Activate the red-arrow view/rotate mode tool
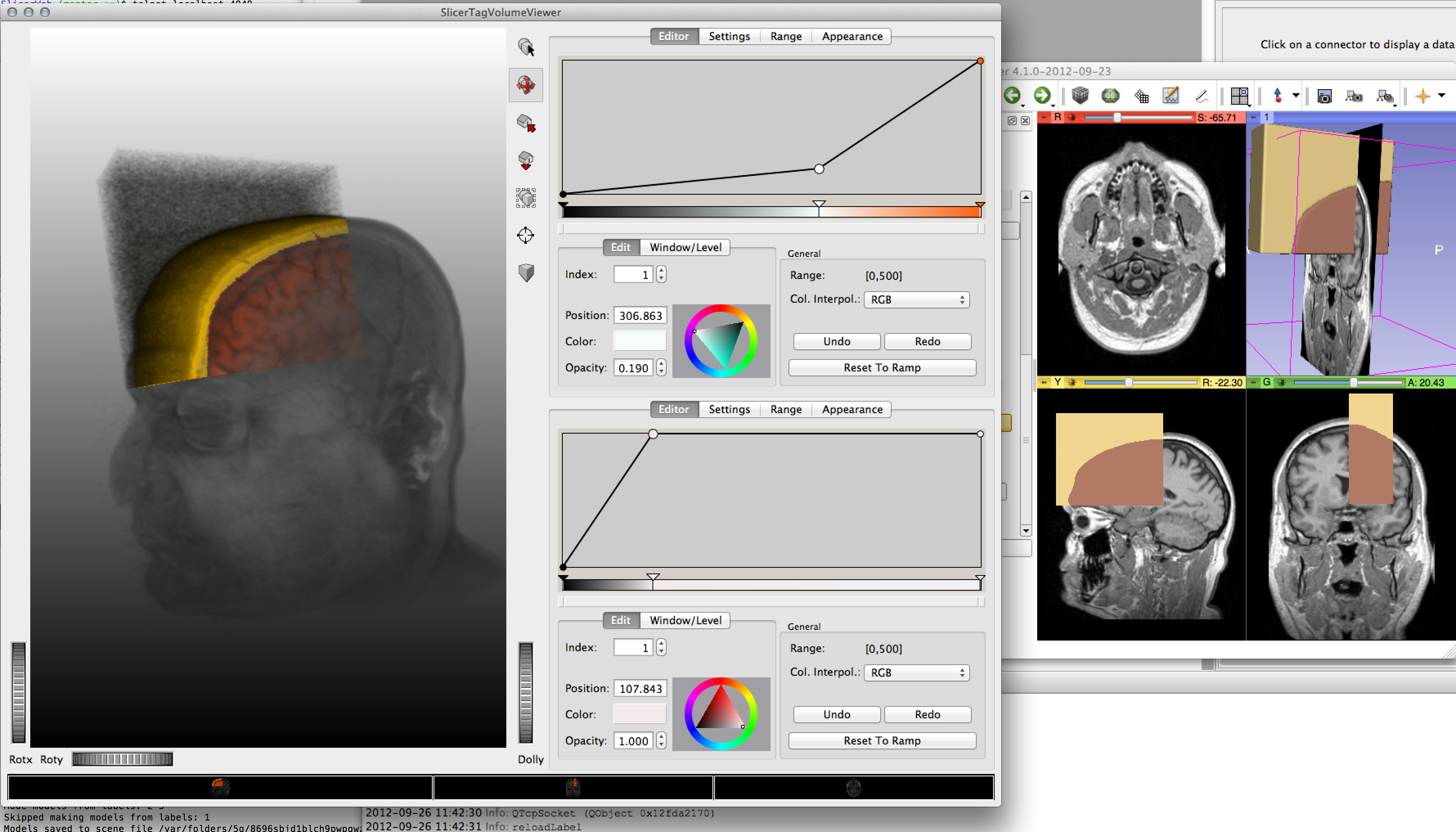Viewport: 1456px width, 832px height. [x=526, y=85]
